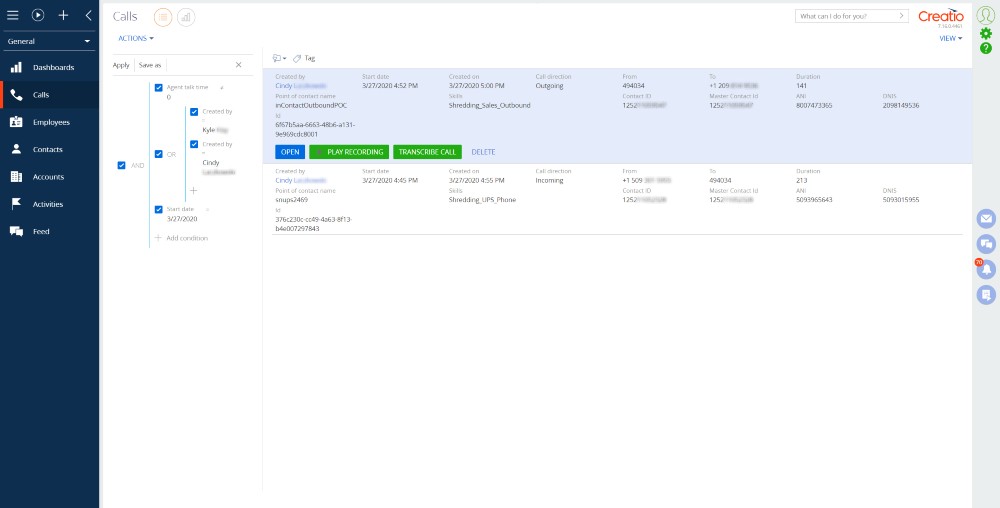Open system designer gear icon
Screen dimensions: 1000x508
tap(986, 34)
